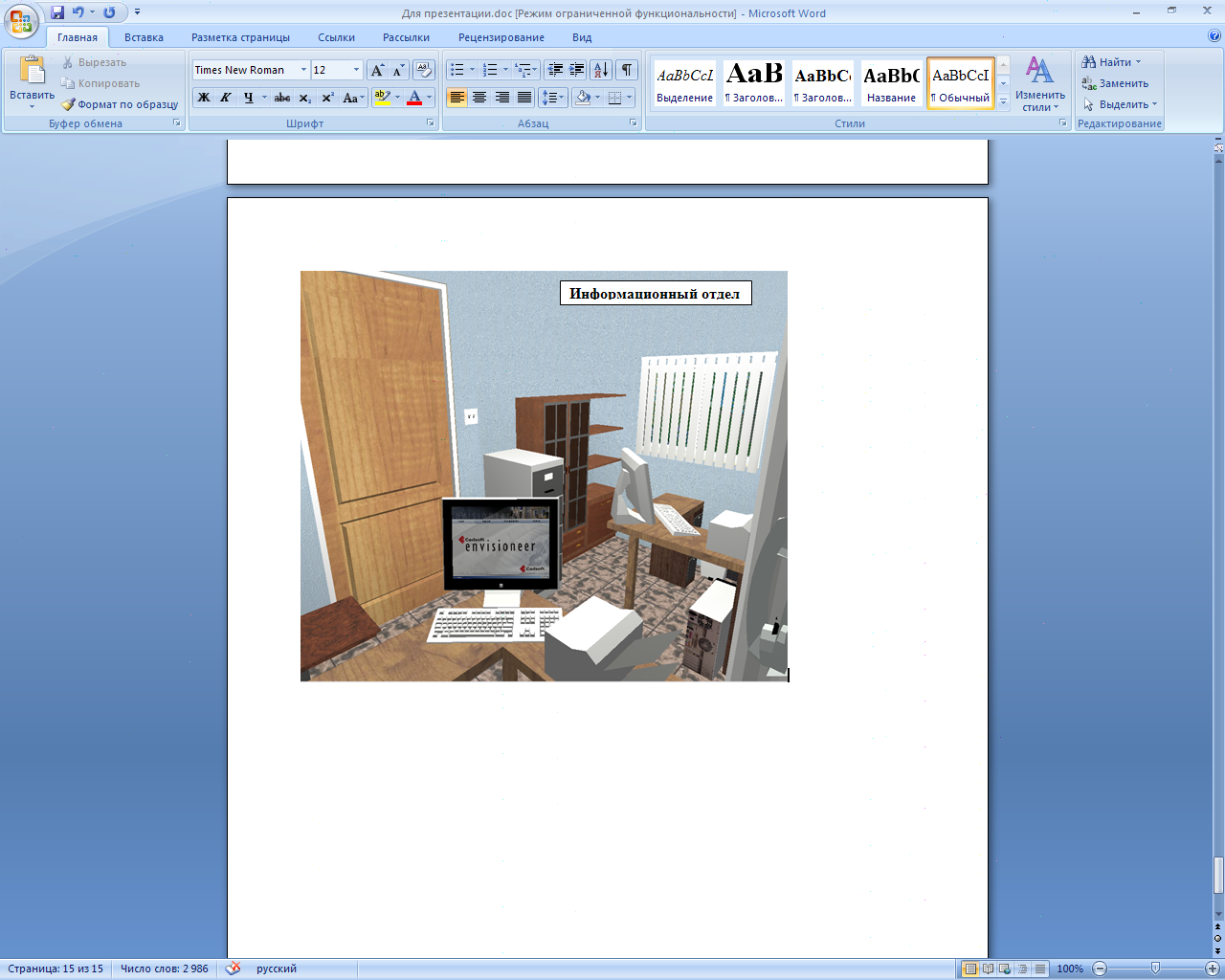Click the Replace (Заменить) button
This screenshot has width=1225, height=980.
[x=1114, y=83]
